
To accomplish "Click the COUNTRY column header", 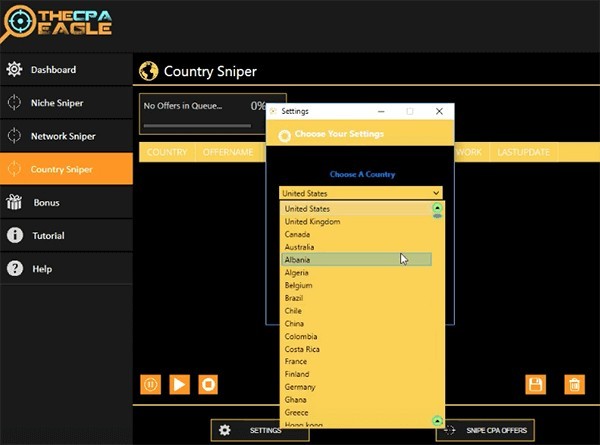I will click(x=167, y=152).
